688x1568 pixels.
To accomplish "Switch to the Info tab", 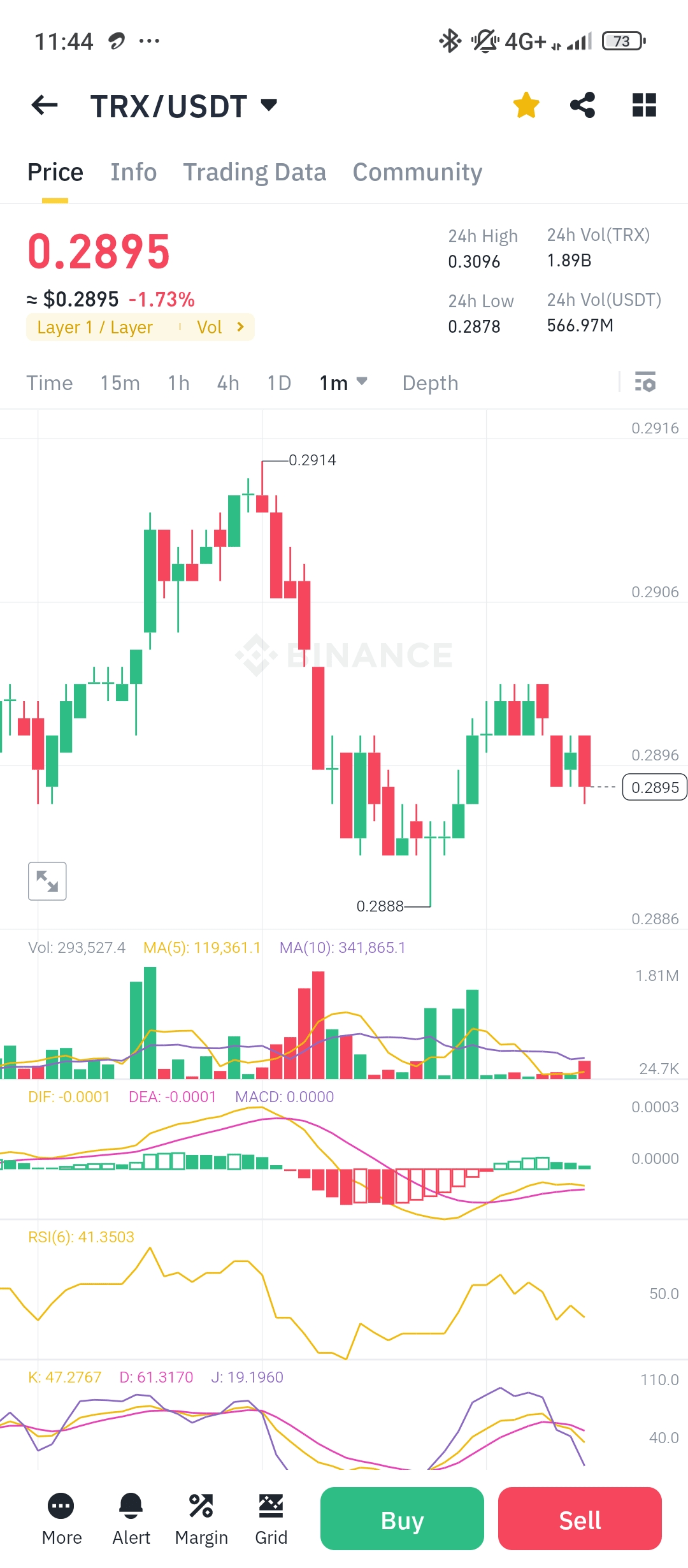I will point(133,172).
